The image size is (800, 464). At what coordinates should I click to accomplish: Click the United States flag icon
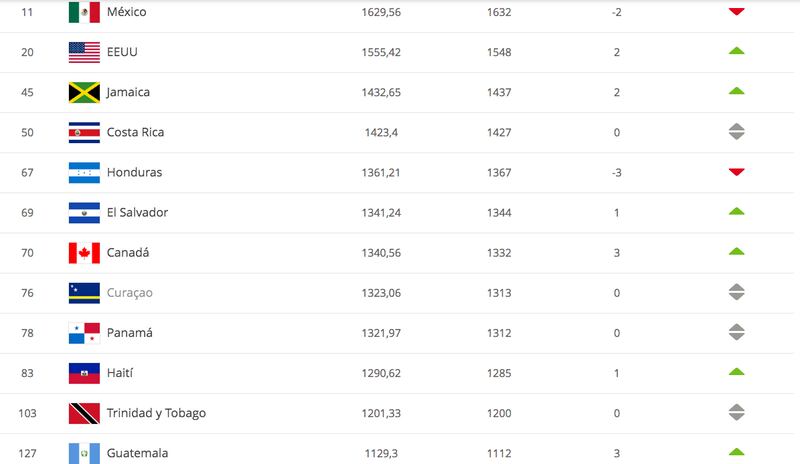(x=84, y=52)
